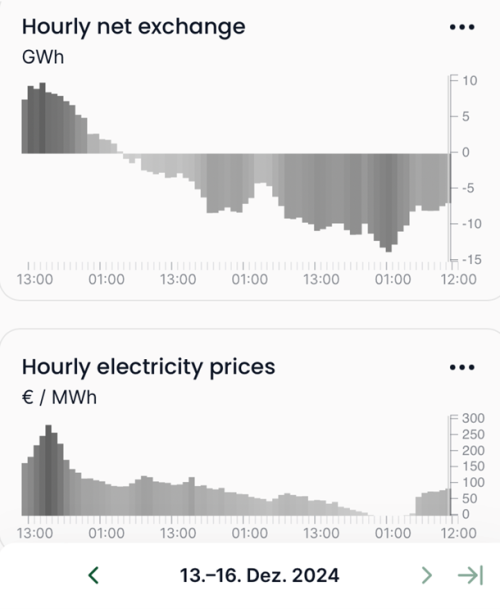Go to the previous date range

click(94, 575)
